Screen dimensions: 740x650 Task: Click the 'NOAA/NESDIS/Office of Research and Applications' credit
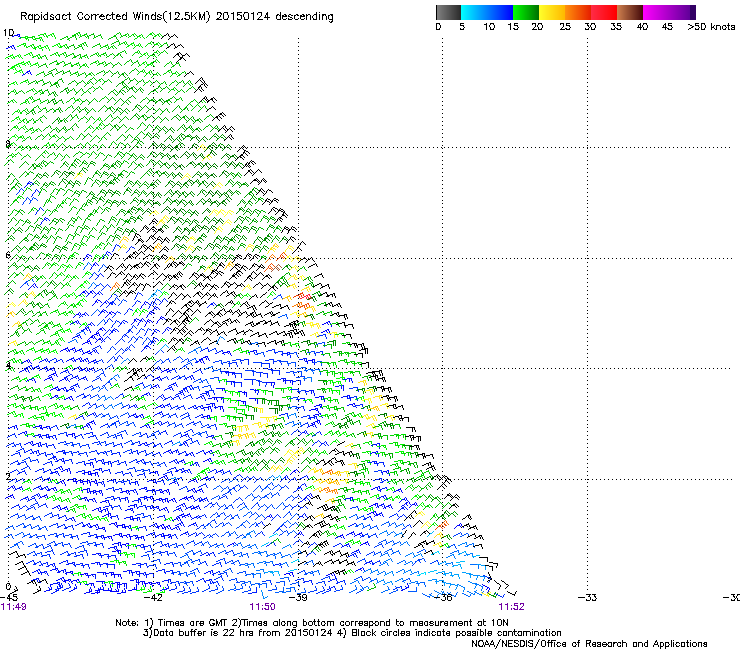coord(589,644)
